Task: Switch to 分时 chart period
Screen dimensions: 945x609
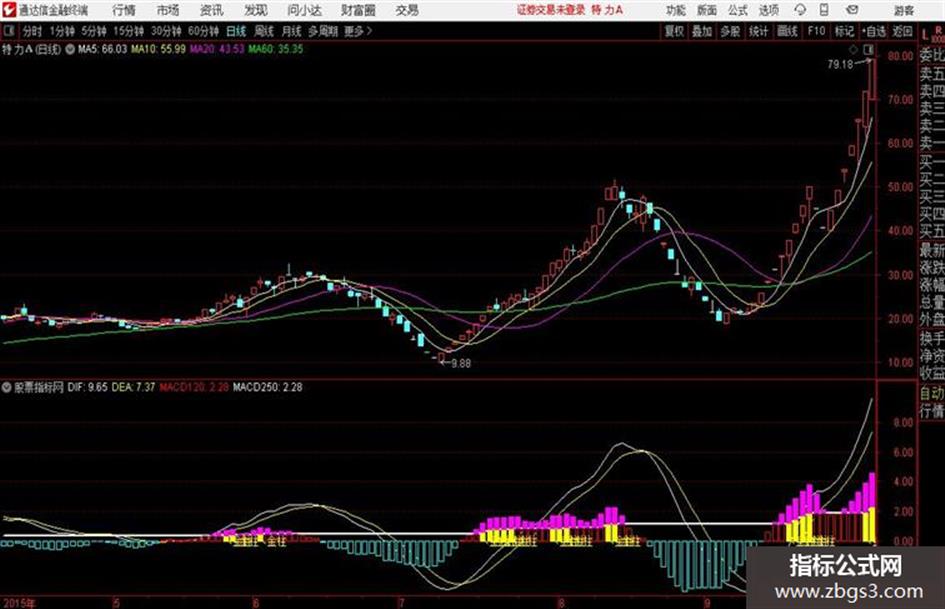Action: pos(32,31)
